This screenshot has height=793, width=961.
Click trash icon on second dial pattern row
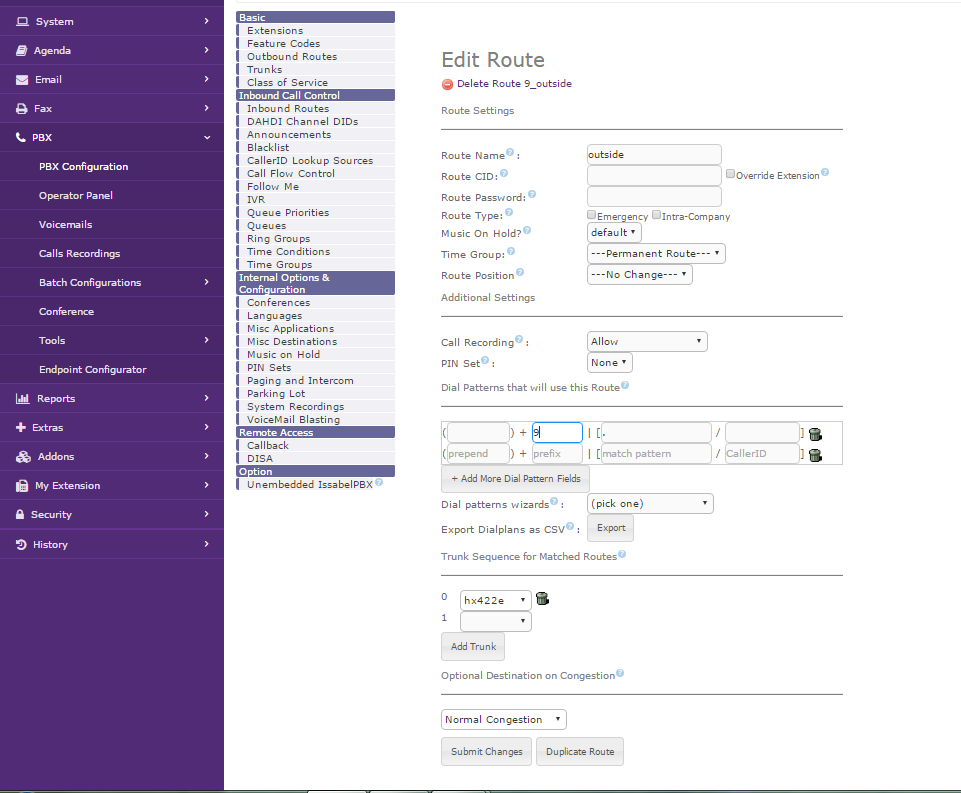[815, 455]
